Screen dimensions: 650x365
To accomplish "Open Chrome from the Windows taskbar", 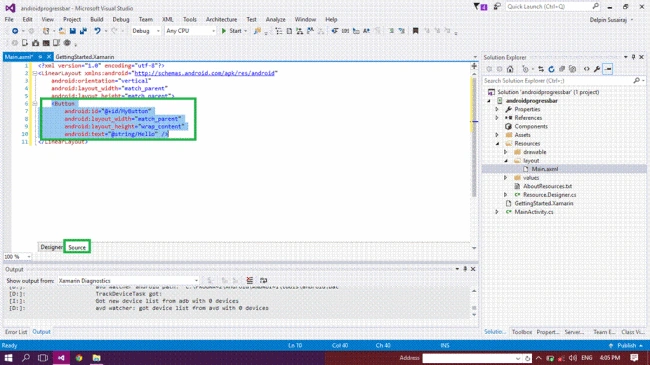I will 79,358.
